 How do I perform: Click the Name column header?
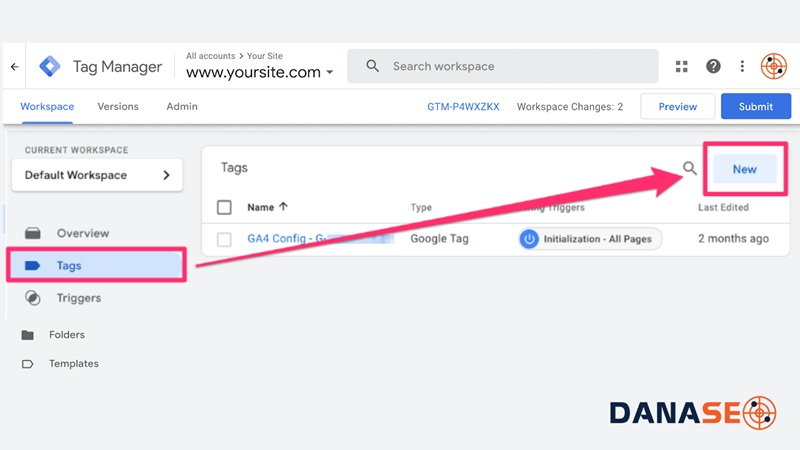tap(261, 207)
